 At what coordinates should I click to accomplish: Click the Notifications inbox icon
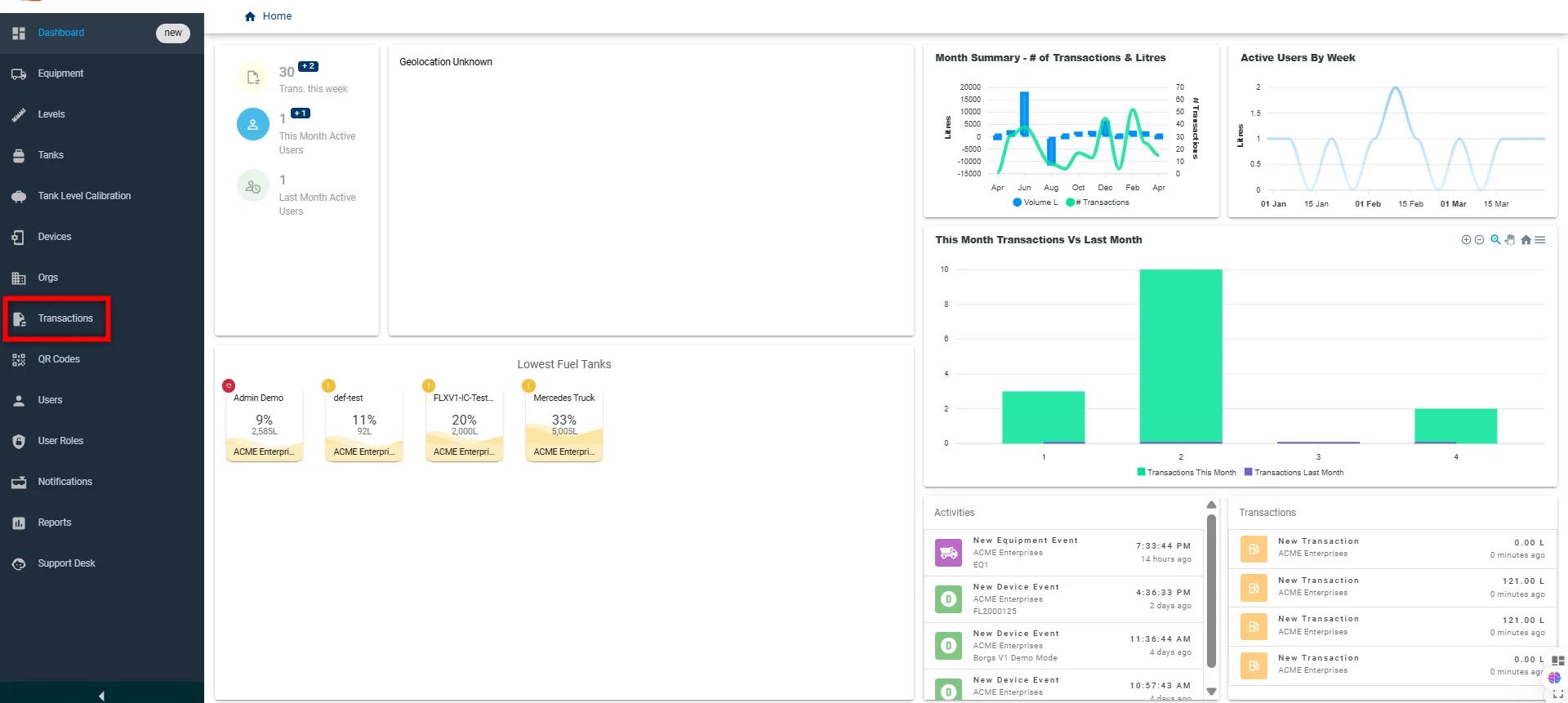(19, 483)
